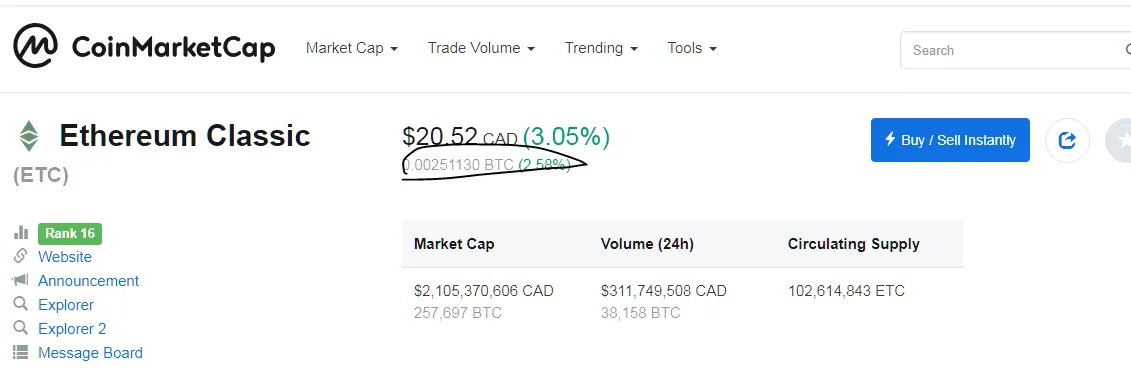The height and width of the screenshot is (369, 1131).
Task: Click the green Rank 16 badge
Action: coord(70,234)
